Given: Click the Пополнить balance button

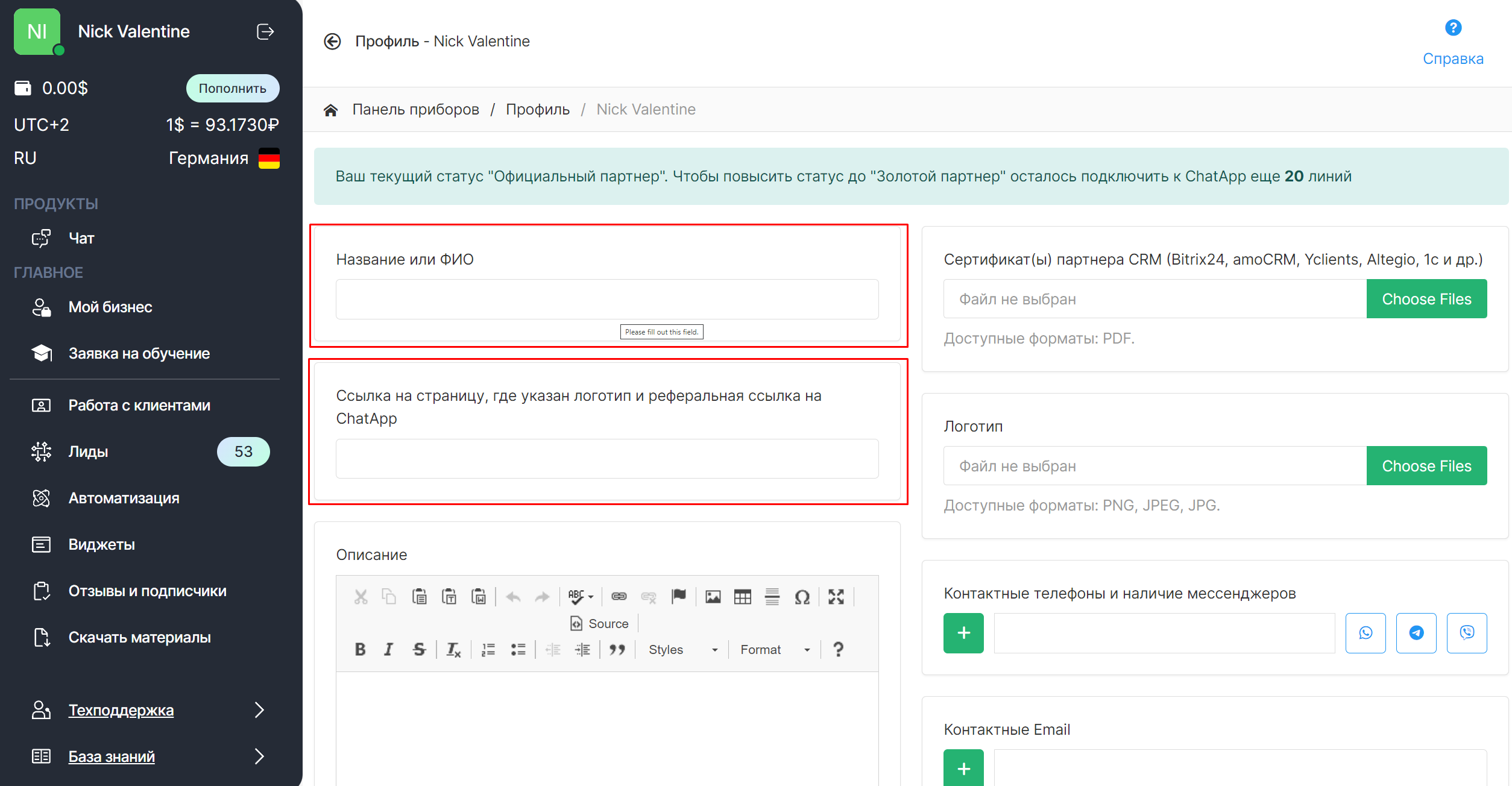Looking at the screenshot, I should [233, 88].
